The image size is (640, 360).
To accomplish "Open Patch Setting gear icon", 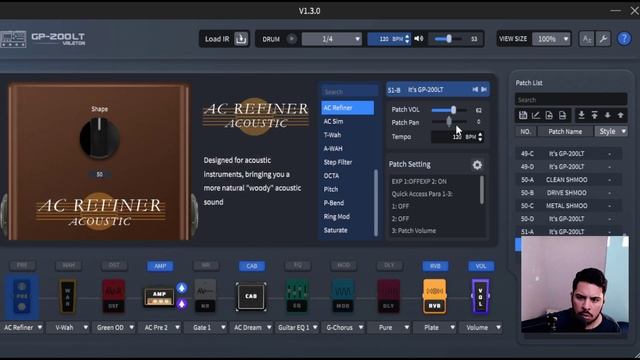I will (477, 164).
